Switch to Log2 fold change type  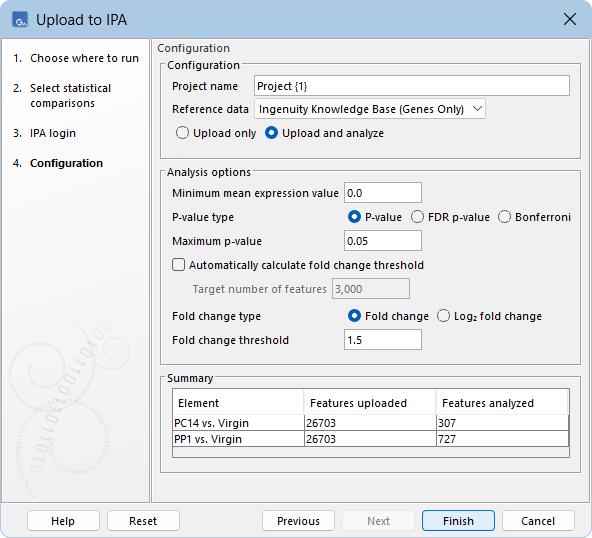tap(443, 316)
